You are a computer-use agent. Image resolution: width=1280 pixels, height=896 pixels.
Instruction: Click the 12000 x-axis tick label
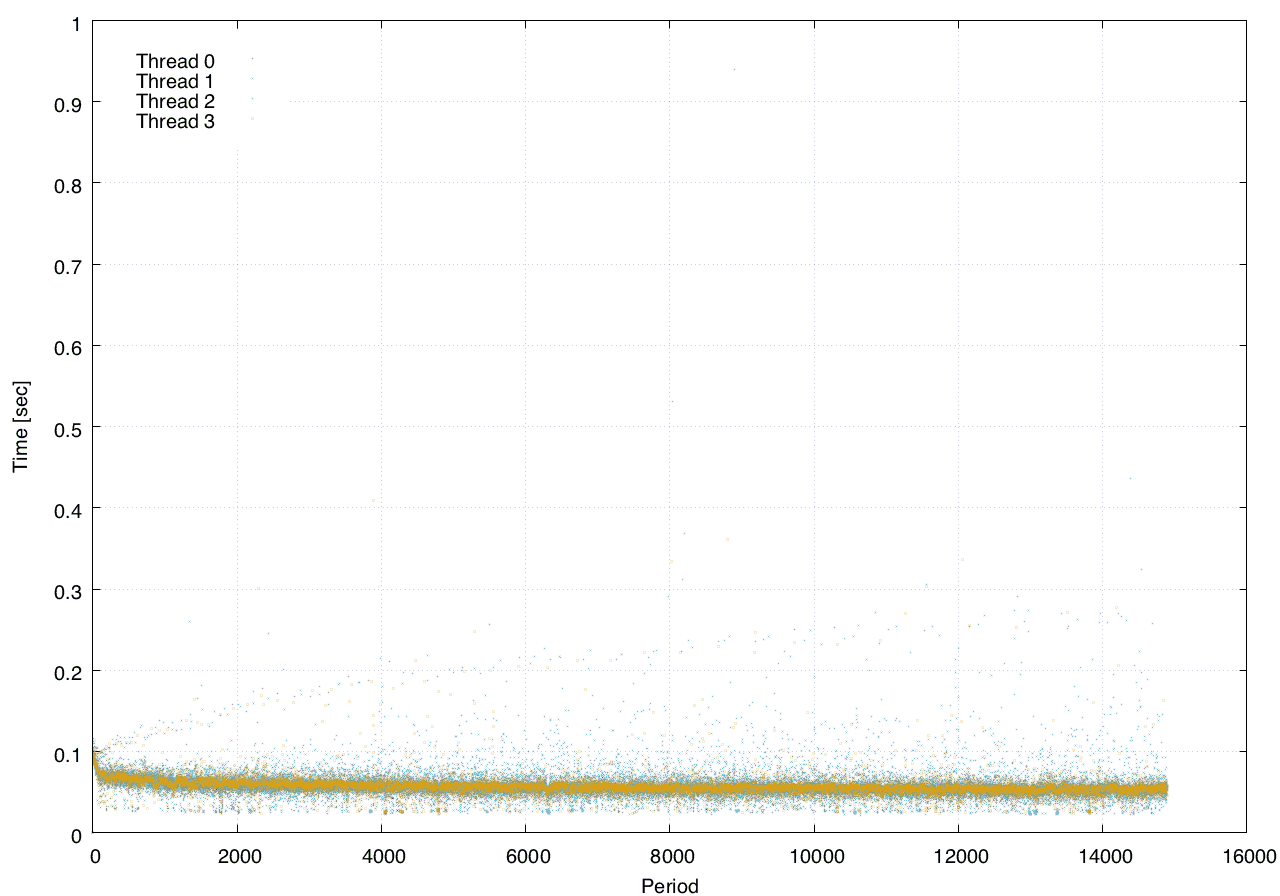[x=958, y=856]
